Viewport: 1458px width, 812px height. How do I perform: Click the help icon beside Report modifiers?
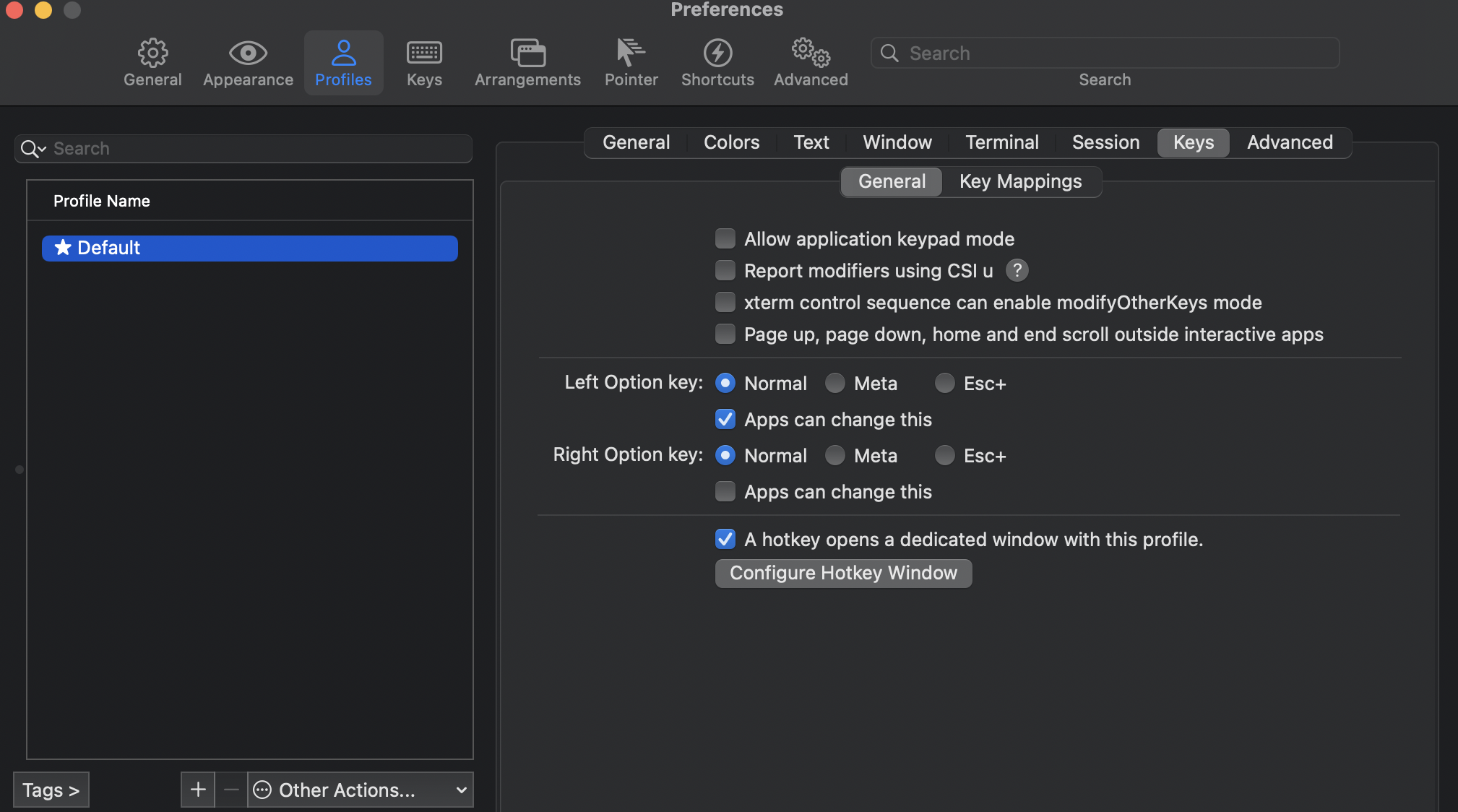(1017, 270)
